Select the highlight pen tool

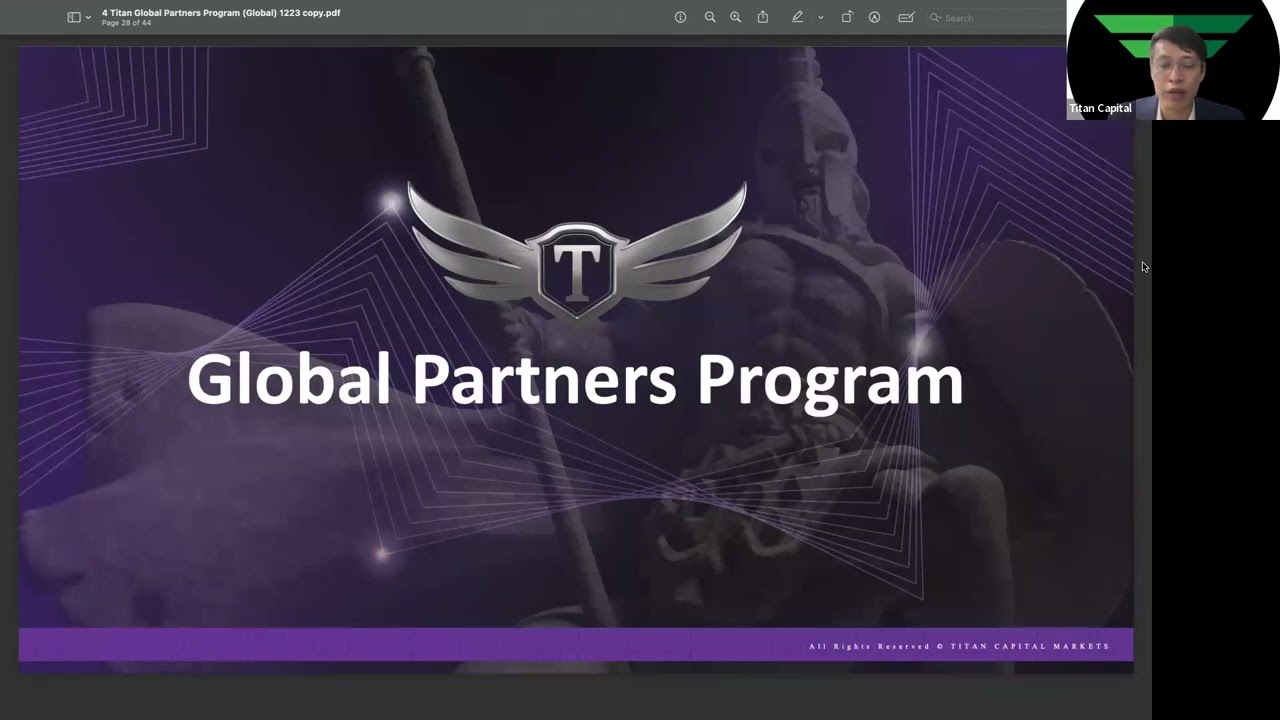797,17
